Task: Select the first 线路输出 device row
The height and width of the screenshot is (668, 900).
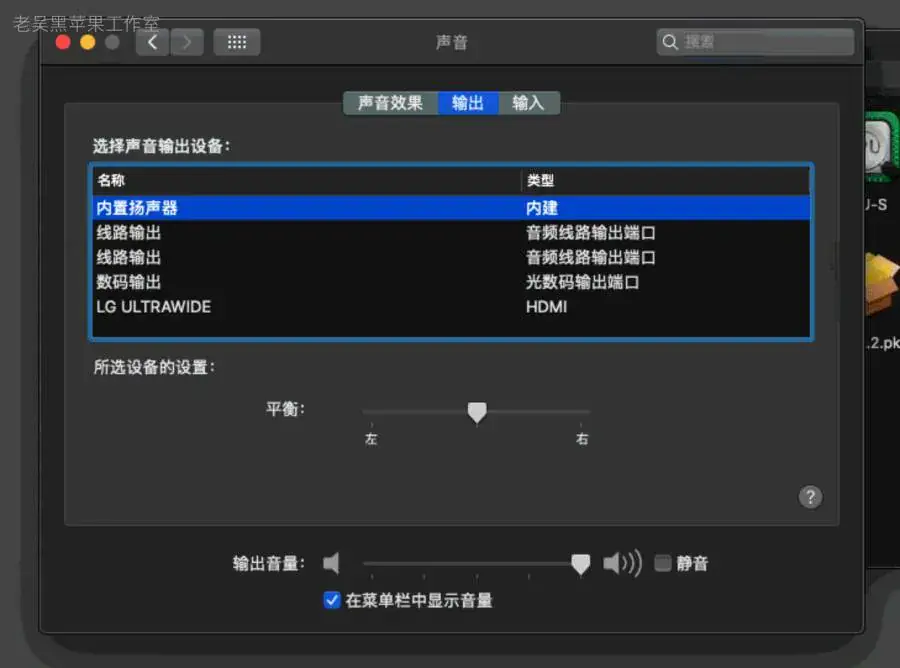Action: click(x=451, y=232)
